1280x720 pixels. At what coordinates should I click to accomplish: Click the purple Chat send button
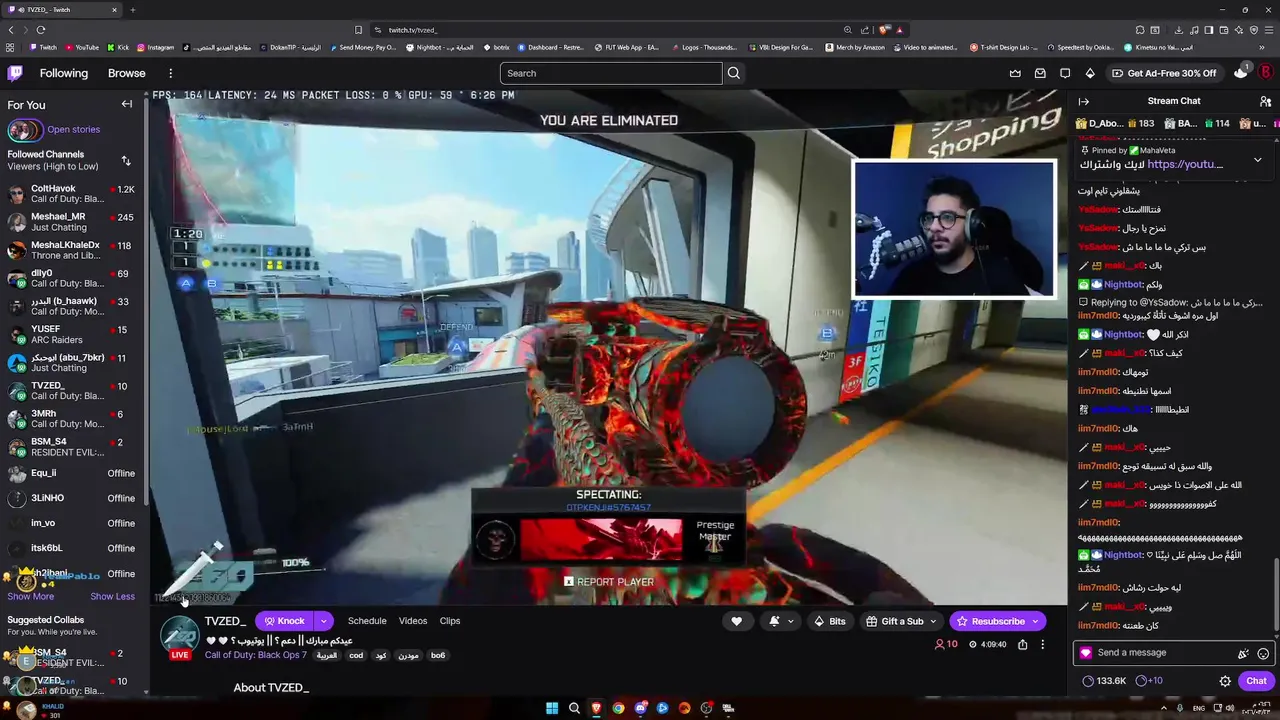coord(1257,681)
